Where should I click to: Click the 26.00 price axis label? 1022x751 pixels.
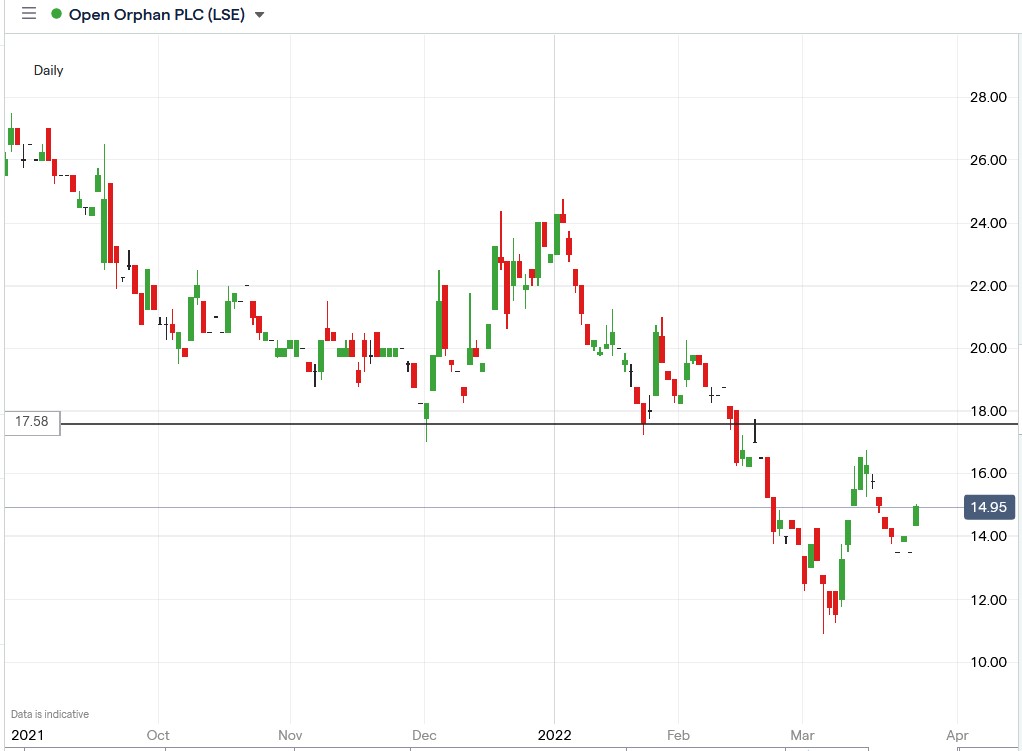click(988, 160)
